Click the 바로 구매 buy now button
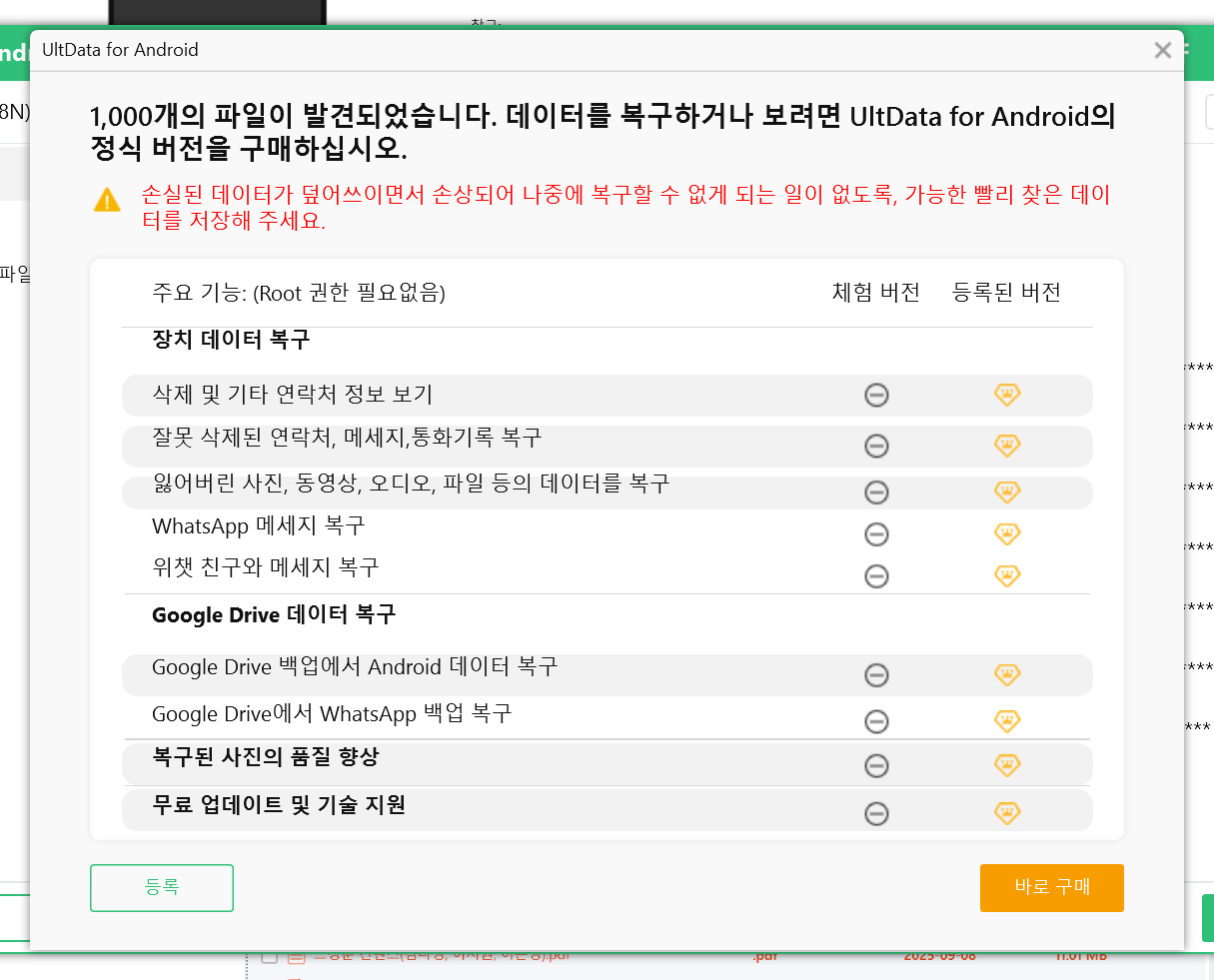The width and height of the screenshot is (1214, 980). coord(1052,887)
